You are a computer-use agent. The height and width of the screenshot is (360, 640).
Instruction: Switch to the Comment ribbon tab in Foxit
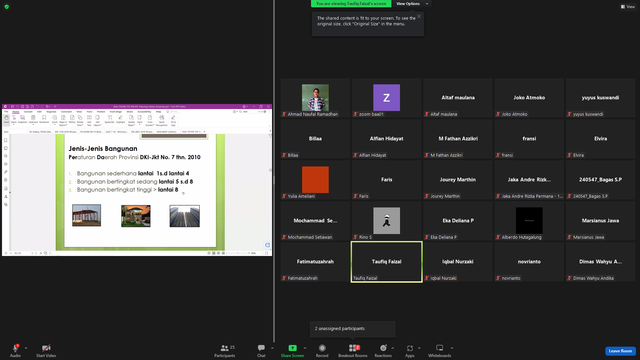point(66,111)
